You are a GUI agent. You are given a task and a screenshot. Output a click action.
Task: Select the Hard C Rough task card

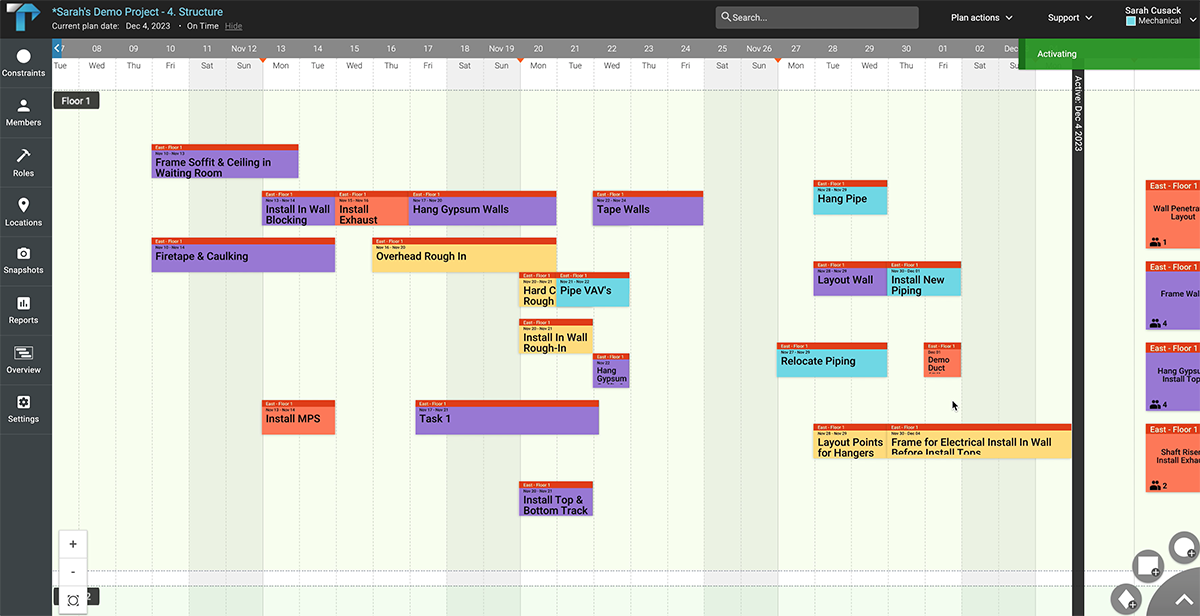click(x=538, y=289)
